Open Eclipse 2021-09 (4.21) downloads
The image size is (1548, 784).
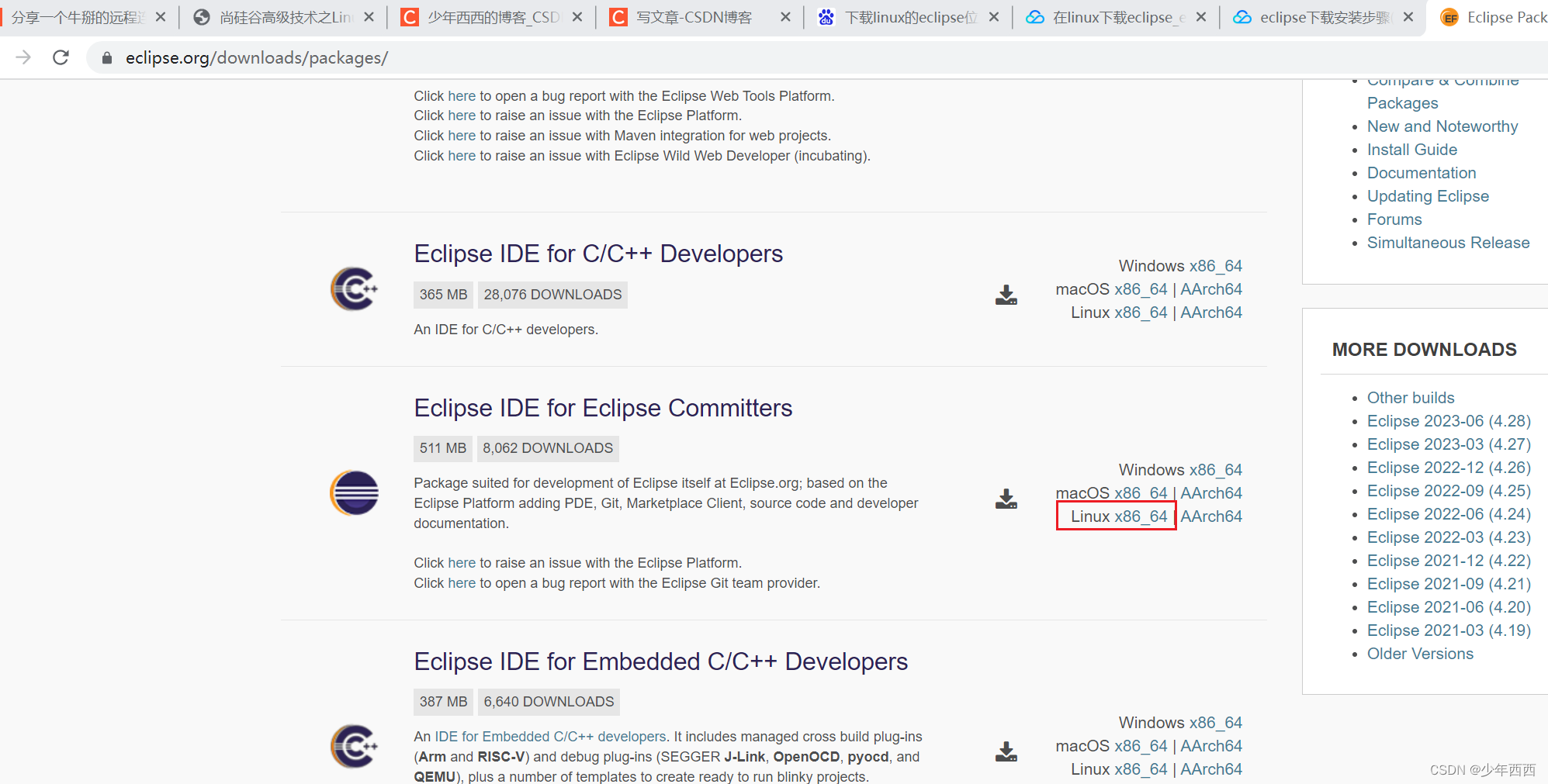1449,584
